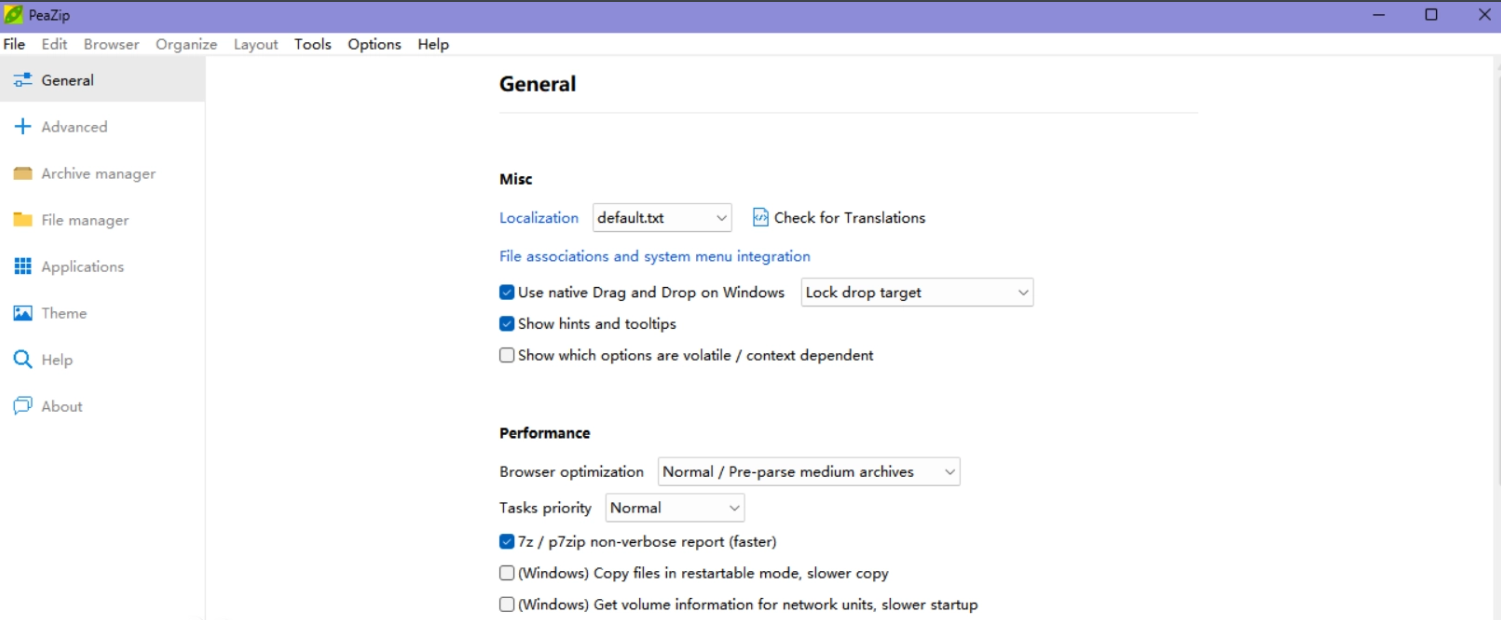Maximize the PeaZip window

[1431, 15]
